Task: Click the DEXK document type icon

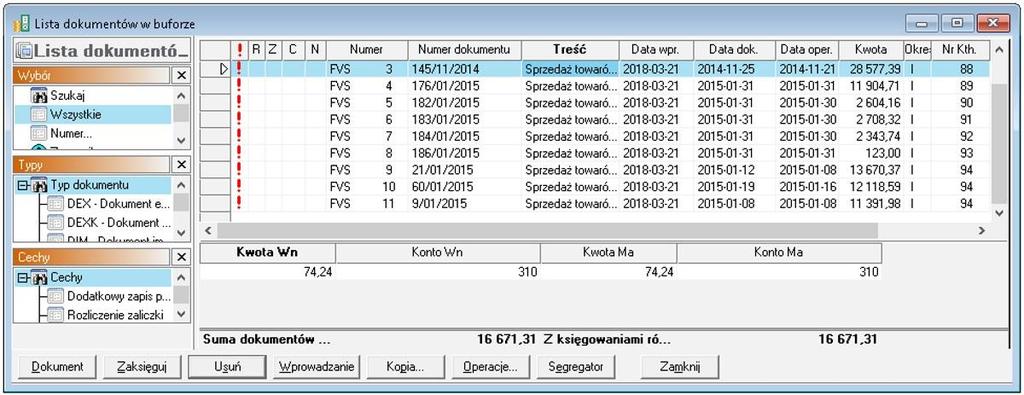Action: (x=57, y=222)
